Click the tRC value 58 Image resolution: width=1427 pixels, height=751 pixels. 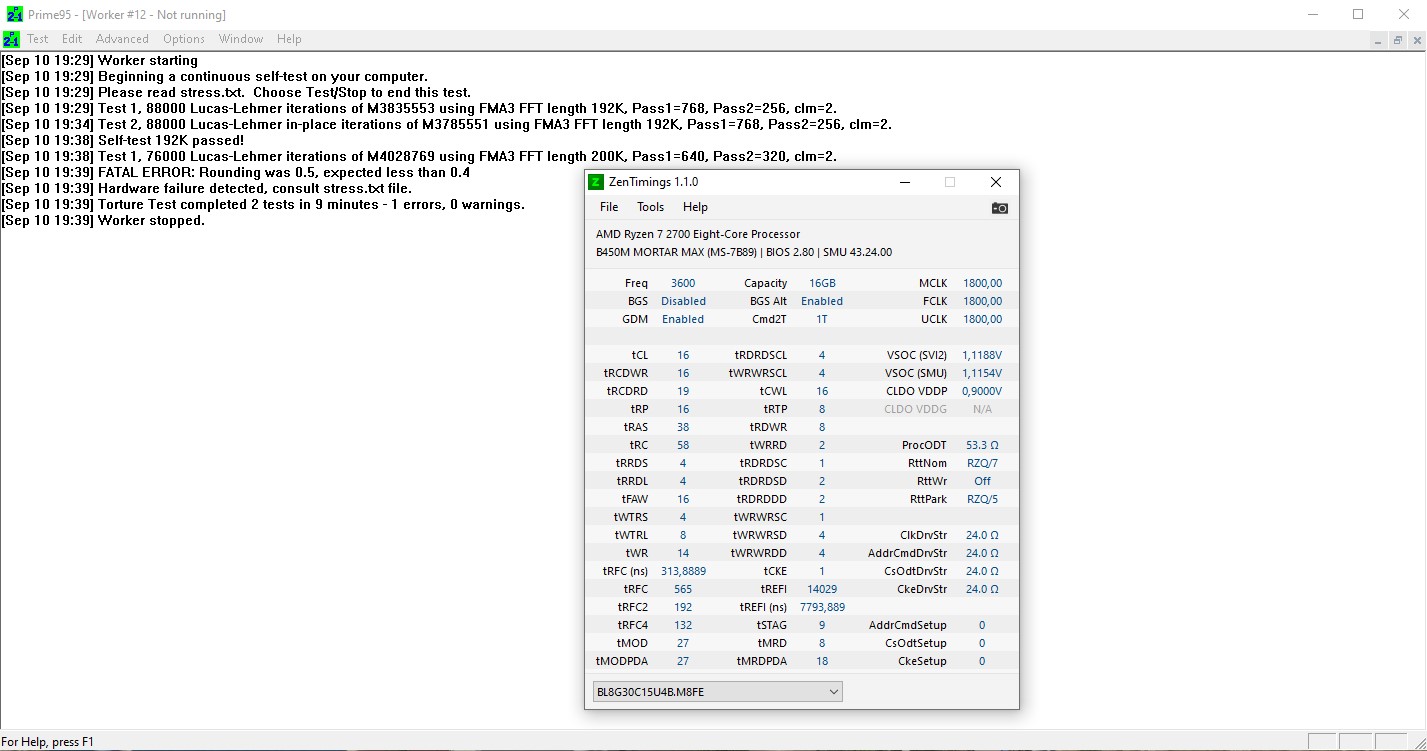(683, 445)
